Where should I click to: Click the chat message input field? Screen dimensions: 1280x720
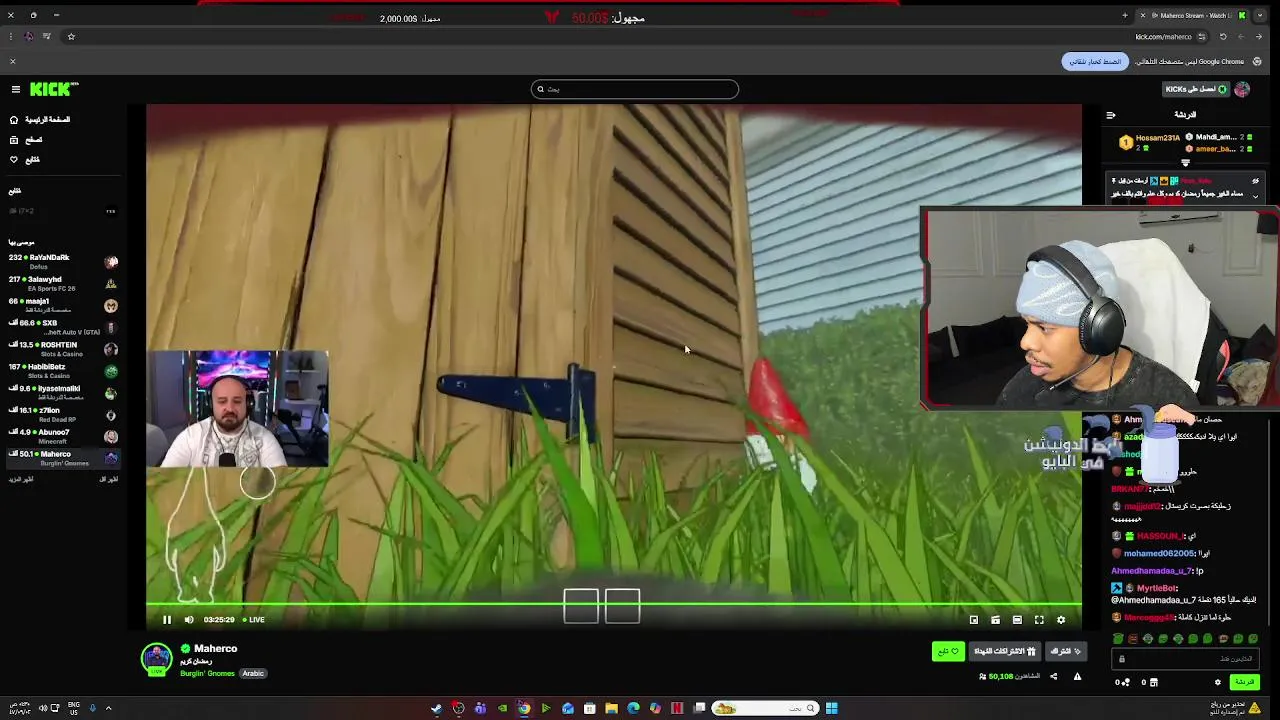(1185, 659)
